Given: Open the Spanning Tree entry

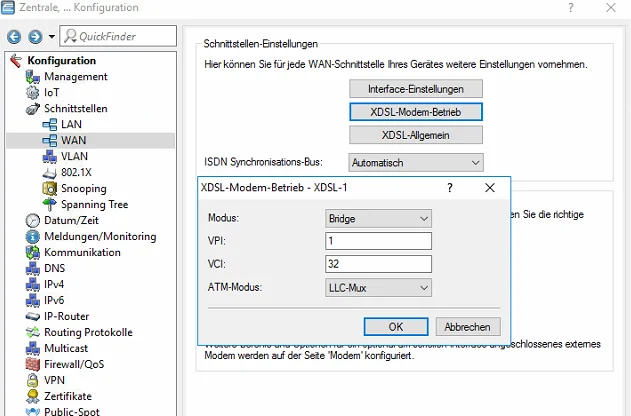Looking at the screenshot, I should (95, 204).
